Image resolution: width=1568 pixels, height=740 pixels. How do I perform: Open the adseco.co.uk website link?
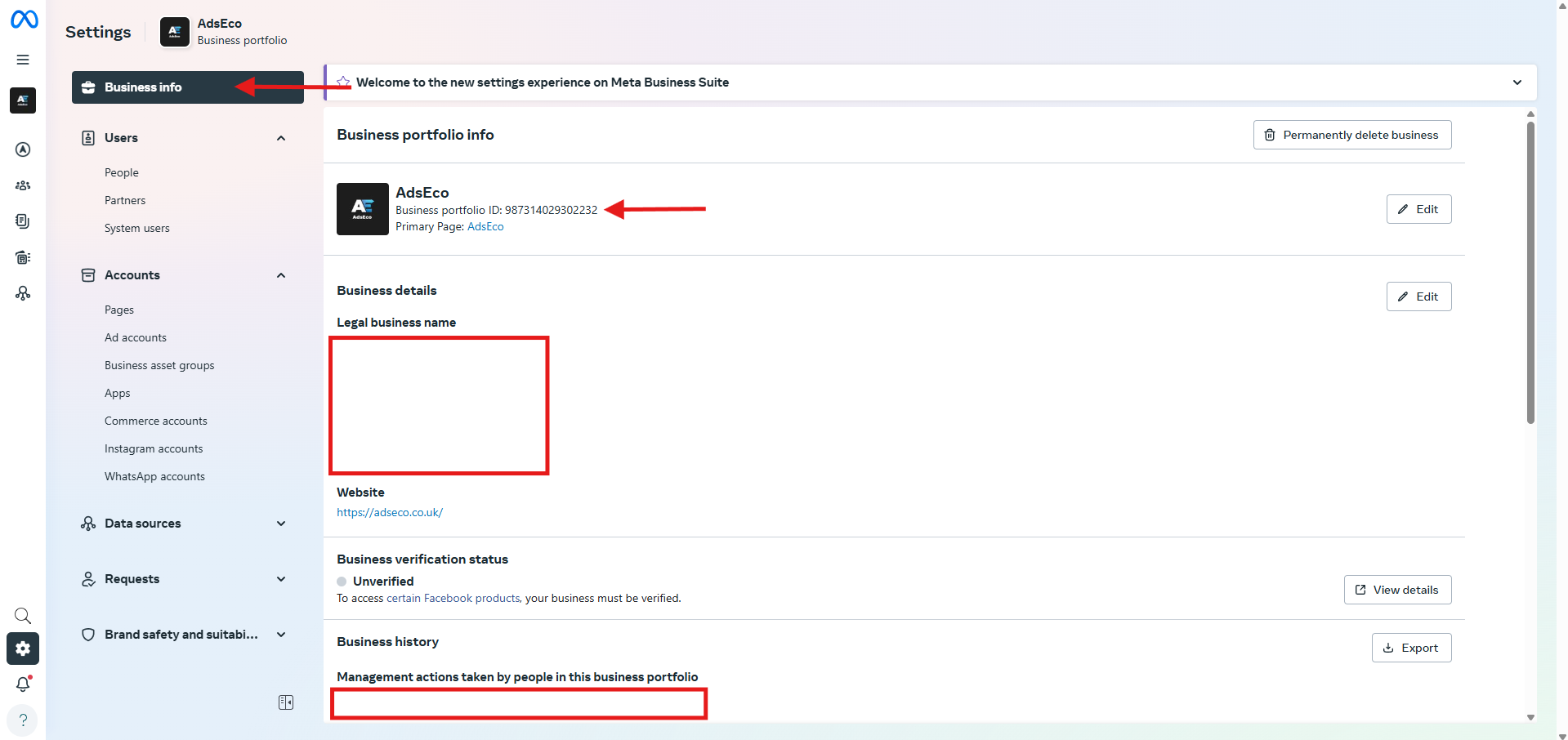pos(390,512)
